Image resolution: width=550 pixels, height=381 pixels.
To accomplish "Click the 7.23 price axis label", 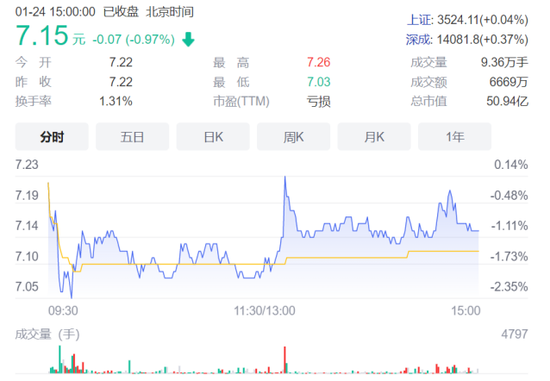I will pos(27,165).
